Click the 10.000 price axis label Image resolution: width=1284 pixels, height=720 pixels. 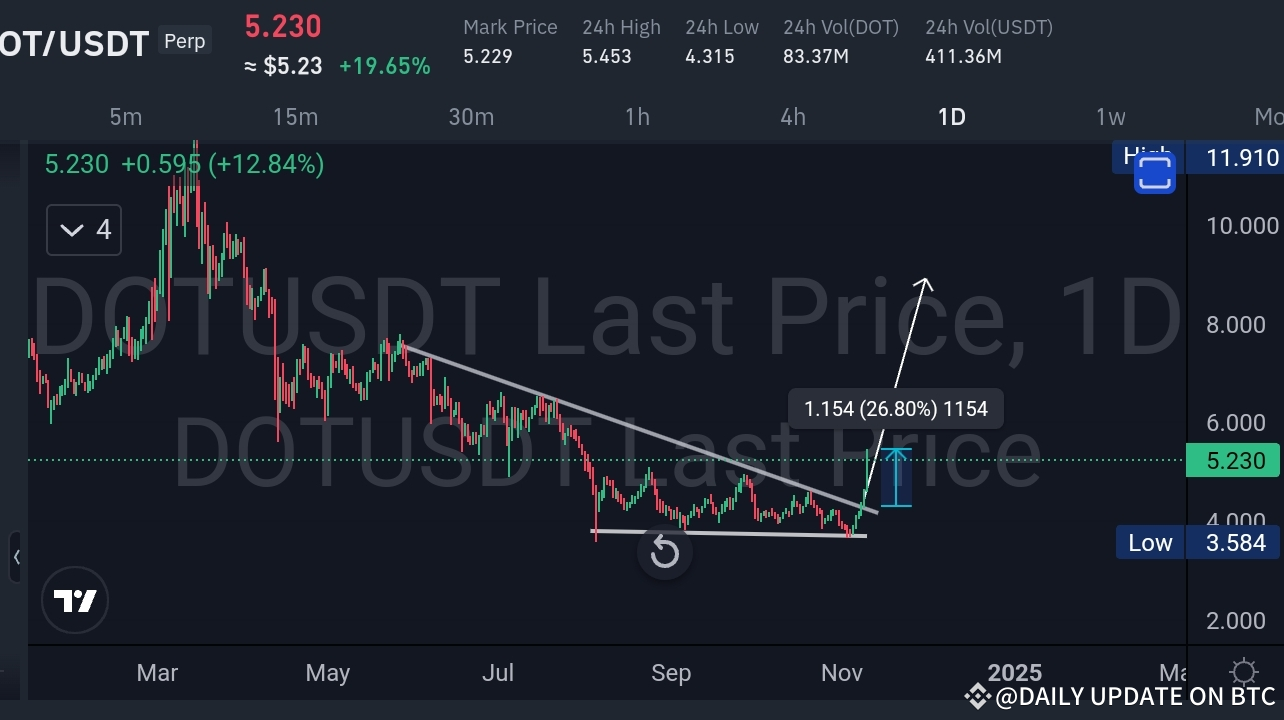[1243, 226]
